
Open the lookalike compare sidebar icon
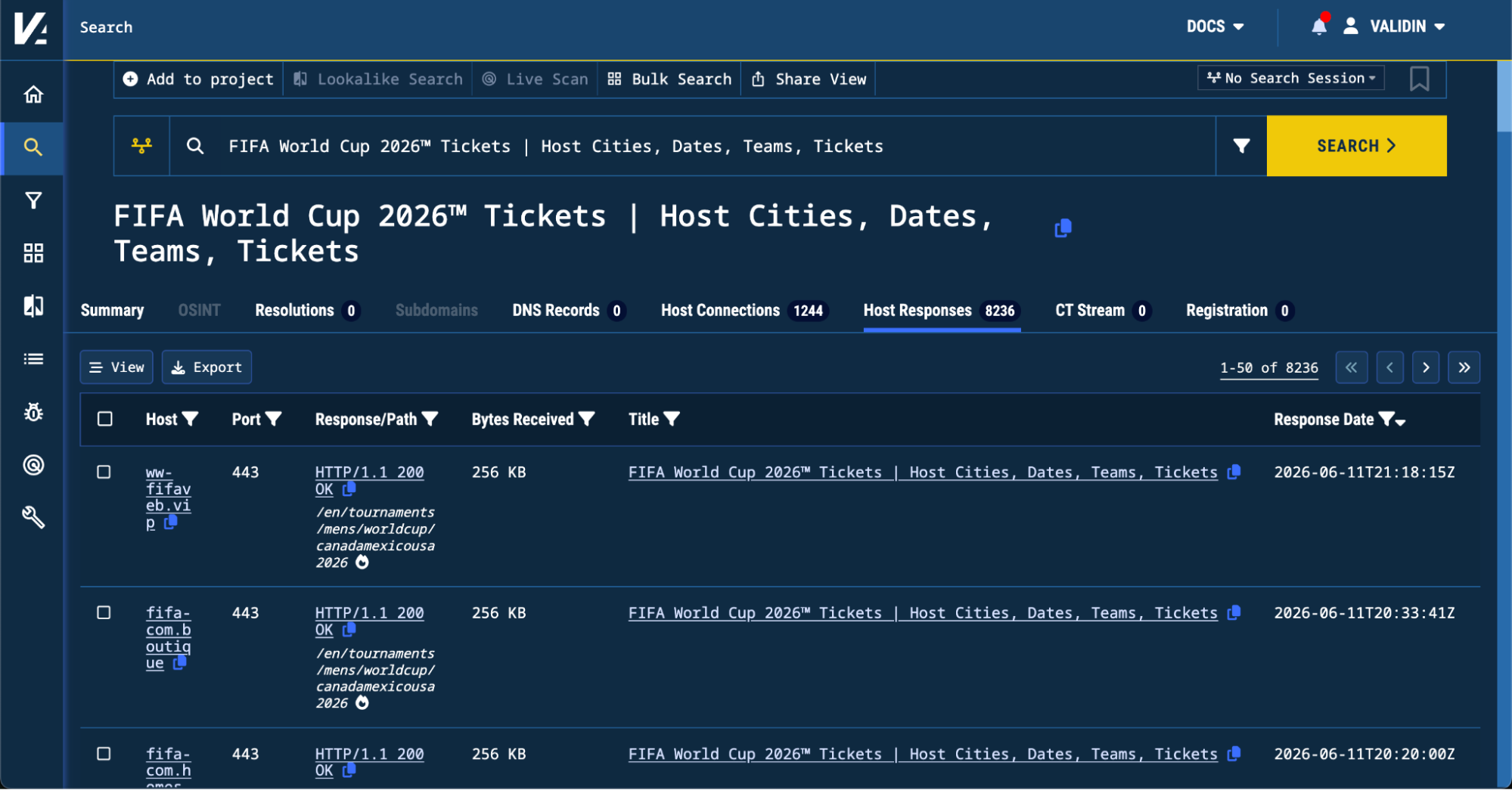coord(33,306)
